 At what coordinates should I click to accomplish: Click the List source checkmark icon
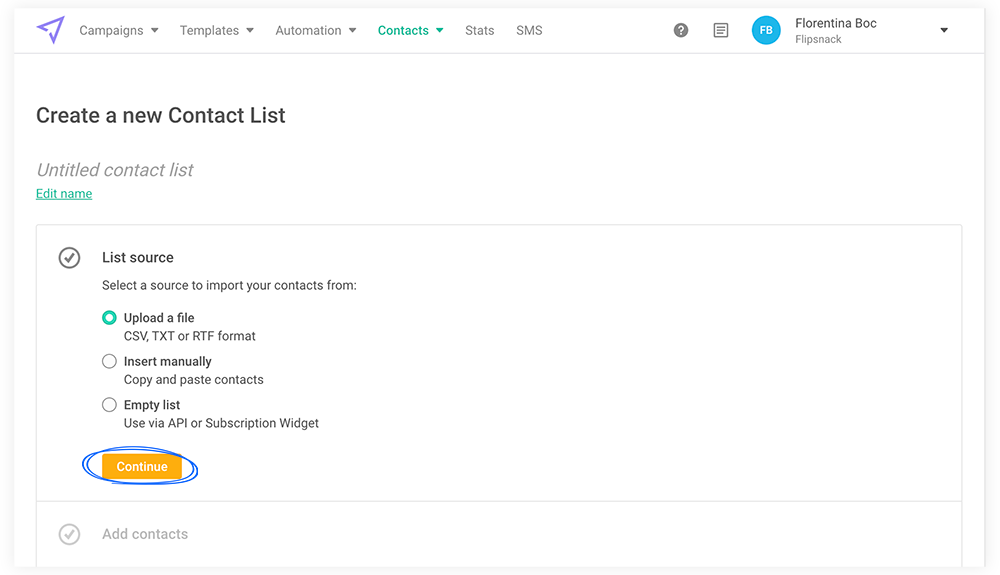point(70,258)
